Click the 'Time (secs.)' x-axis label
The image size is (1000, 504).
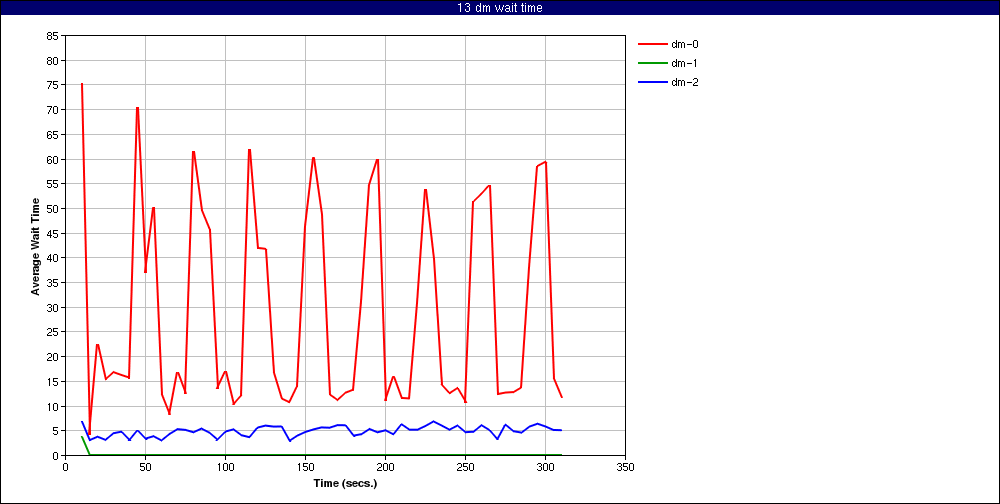345,484
